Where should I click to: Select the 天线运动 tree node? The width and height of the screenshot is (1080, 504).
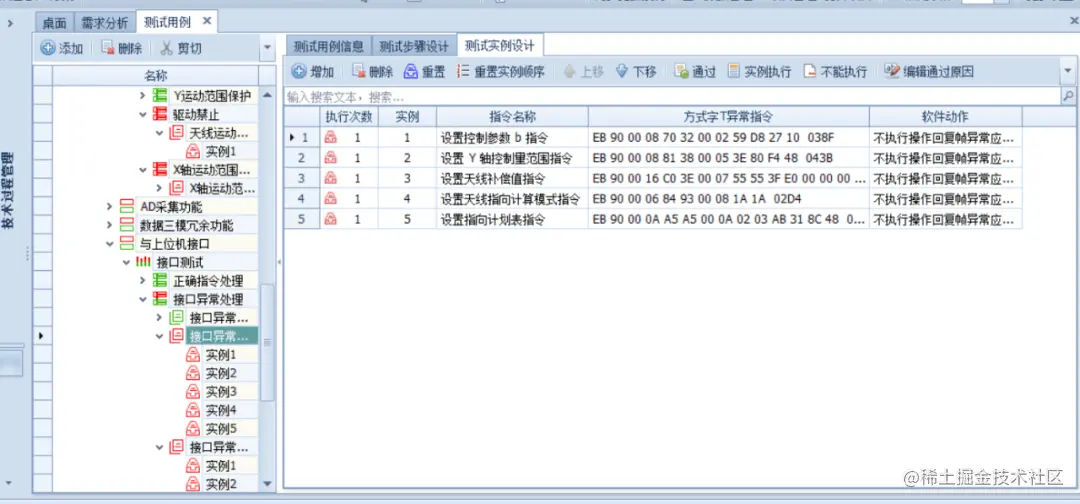(218, 133)
